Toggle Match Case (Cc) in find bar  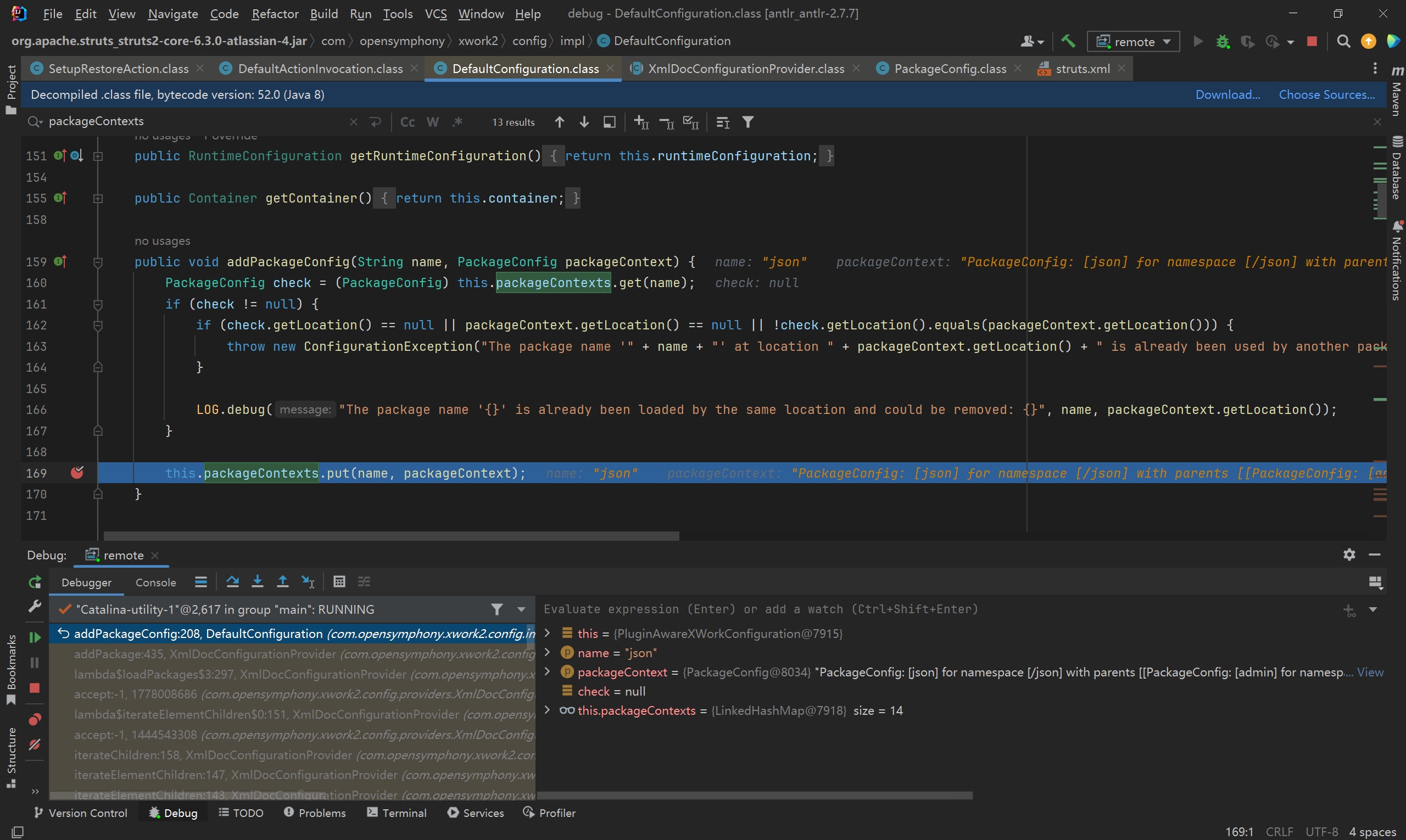click(407, 122)
